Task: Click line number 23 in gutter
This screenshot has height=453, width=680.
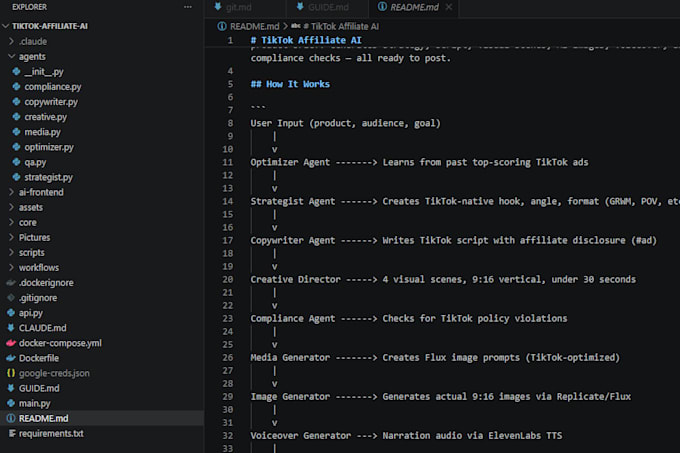Action: [x=228, y=319]
